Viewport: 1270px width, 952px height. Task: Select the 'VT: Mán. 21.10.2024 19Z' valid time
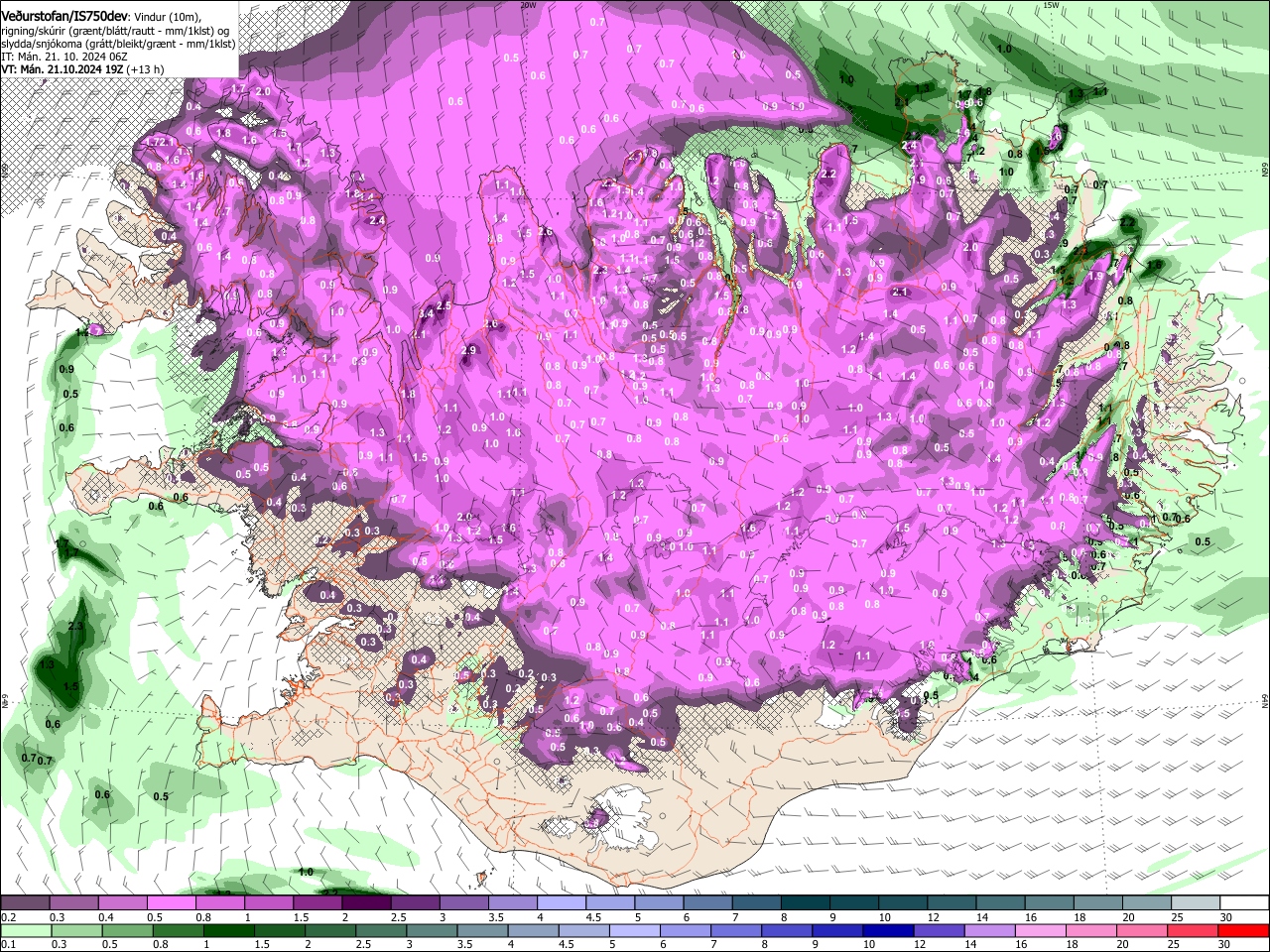click(62, 69)
